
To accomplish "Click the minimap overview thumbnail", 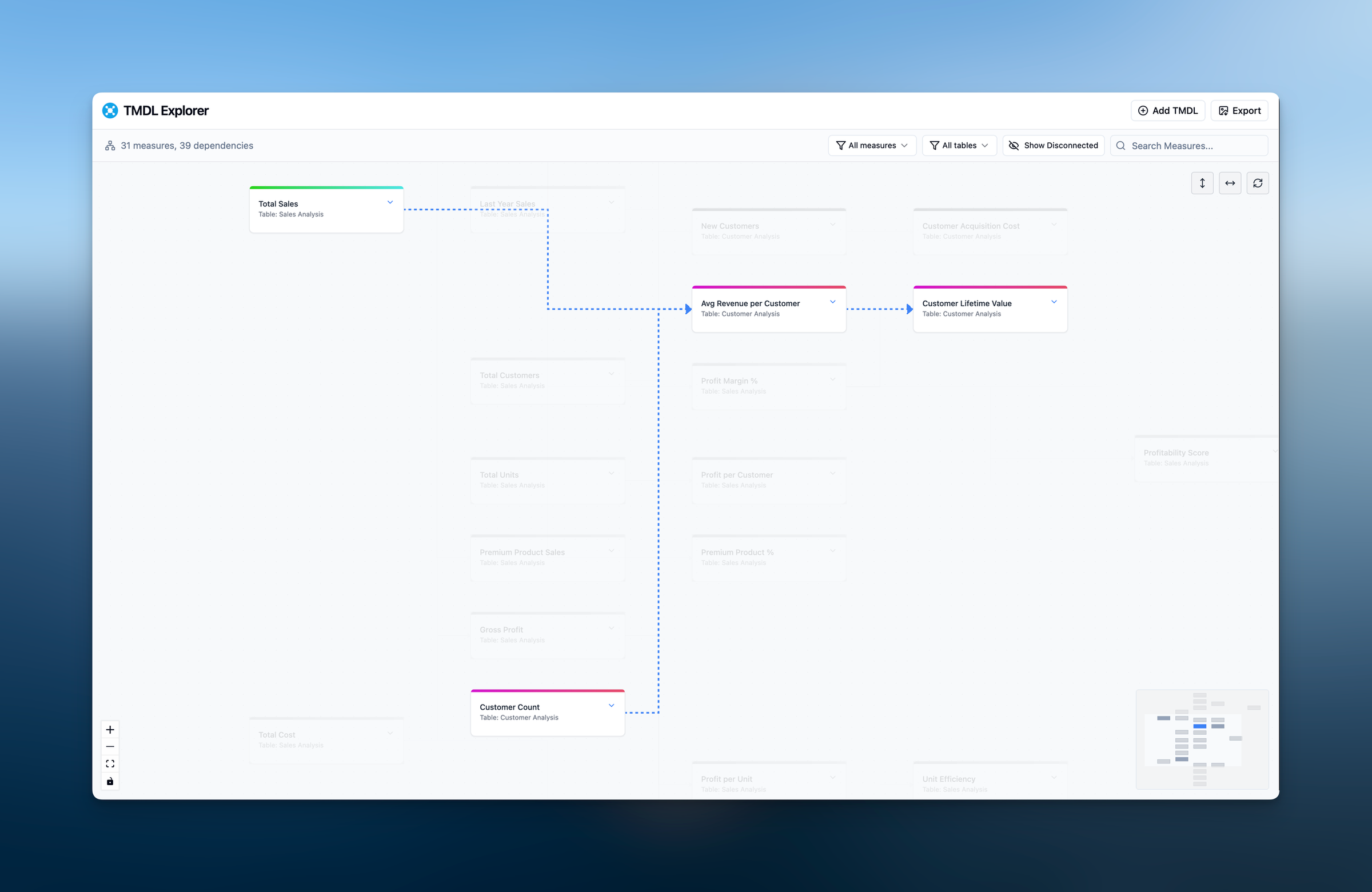I will [x=1202, y=739].
